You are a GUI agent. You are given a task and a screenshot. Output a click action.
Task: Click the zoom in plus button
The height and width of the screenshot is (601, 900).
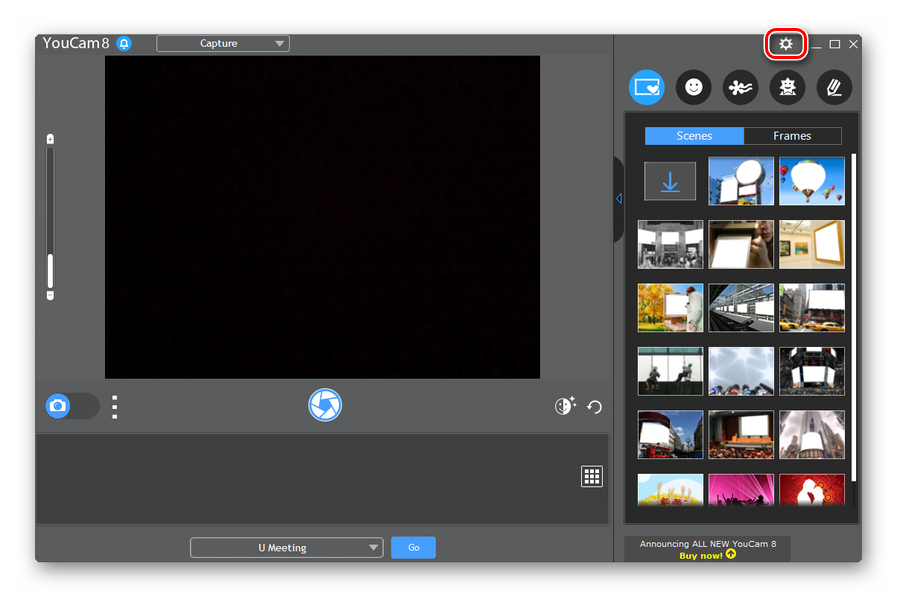click(x=51, y=139)
